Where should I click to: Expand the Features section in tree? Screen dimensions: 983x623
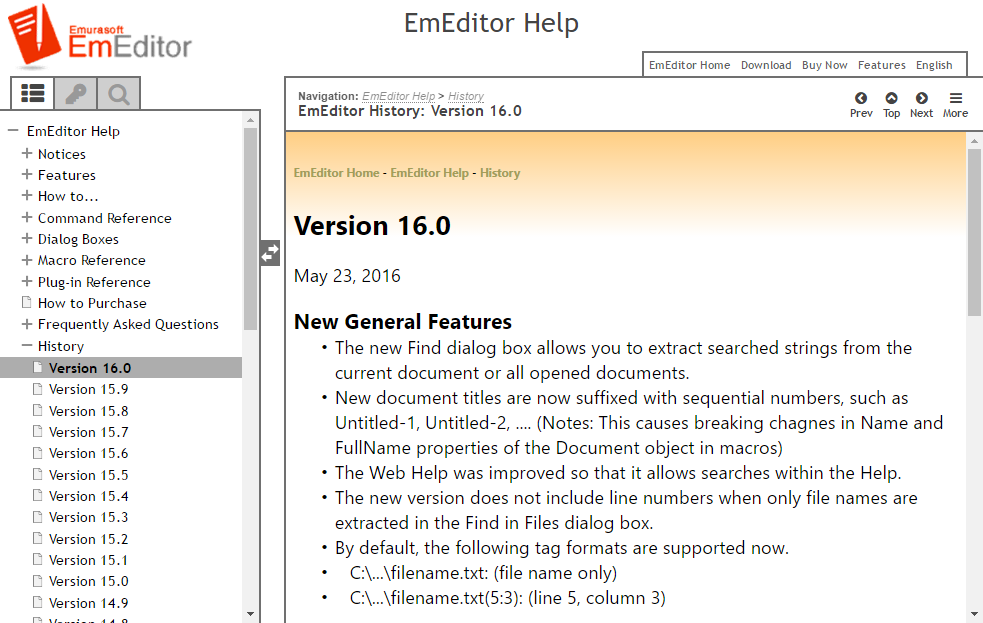pos(27,175)
